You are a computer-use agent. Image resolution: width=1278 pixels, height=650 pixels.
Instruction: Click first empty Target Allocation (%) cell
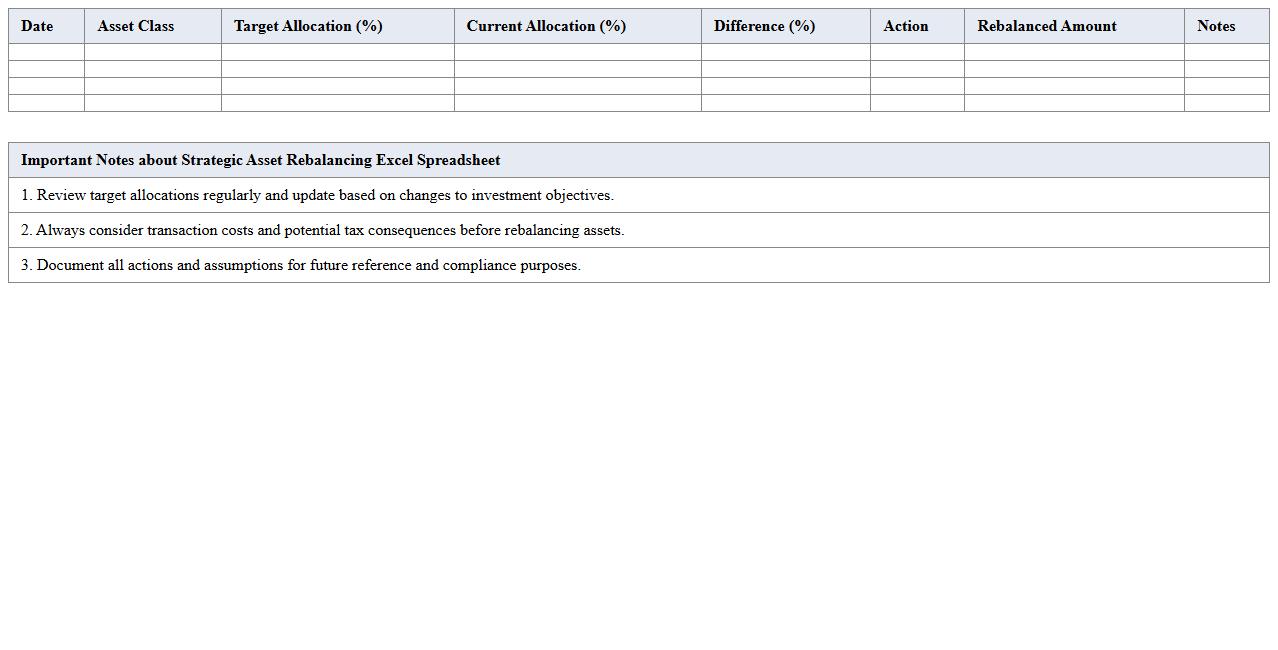click(337, 52)
